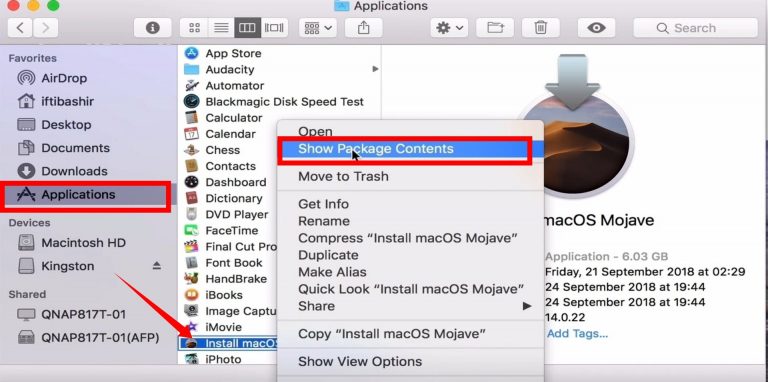Go back with the toolbar back arrow

[x=21, y=28]
